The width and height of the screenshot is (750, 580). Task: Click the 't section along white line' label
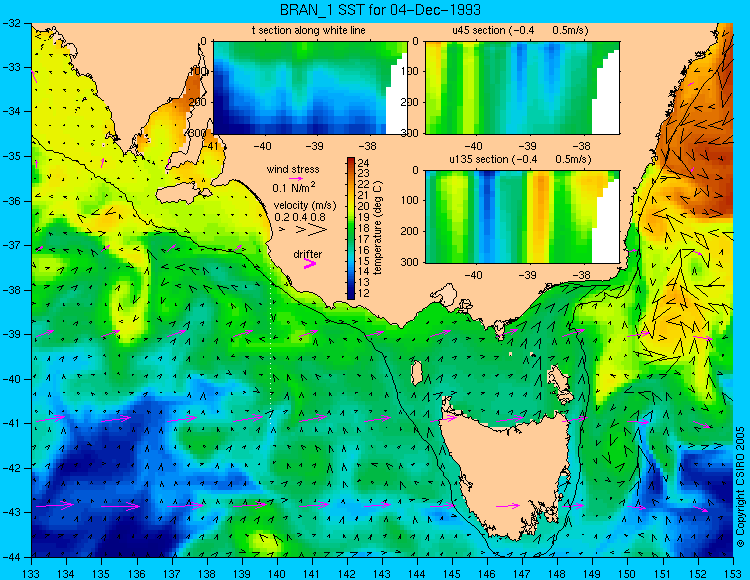[x=309, y=30]
